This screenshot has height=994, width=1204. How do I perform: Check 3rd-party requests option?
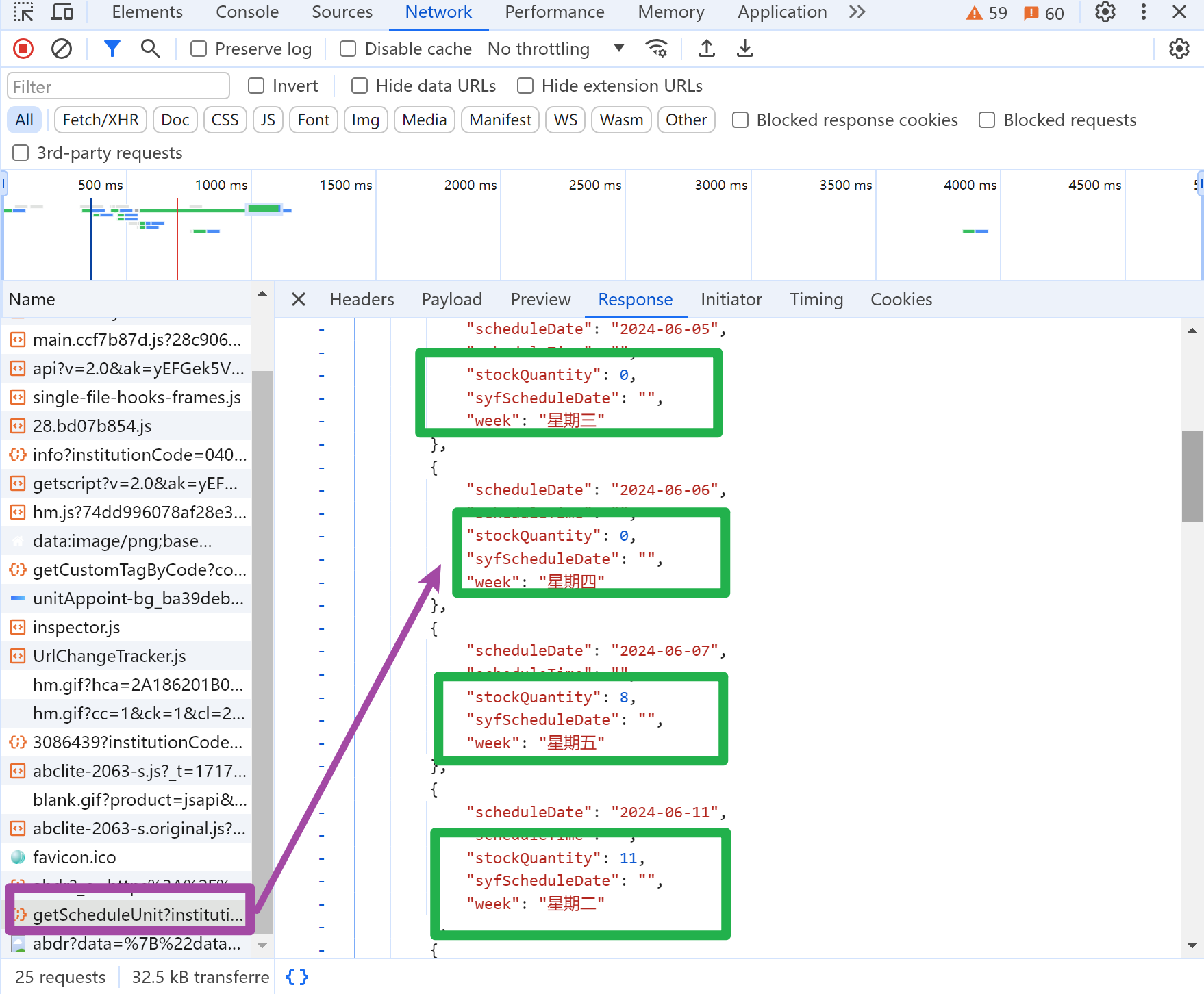[21, 153]
